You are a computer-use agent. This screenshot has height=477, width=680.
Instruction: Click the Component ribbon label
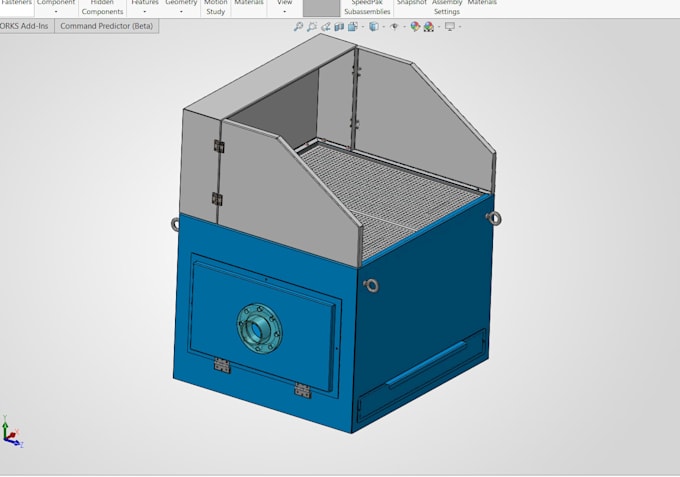[56, 3]
